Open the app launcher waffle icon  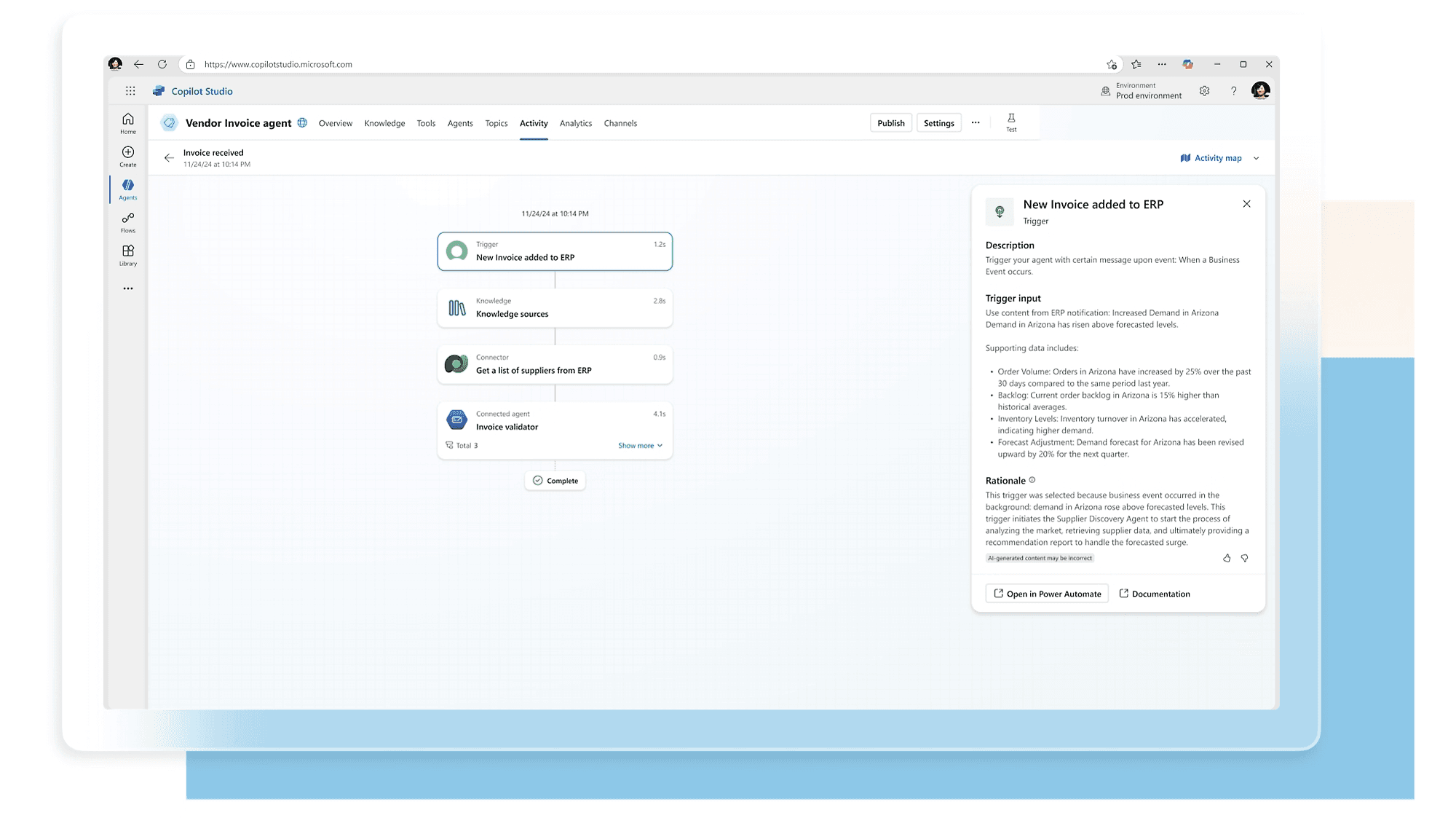[130, 91]
